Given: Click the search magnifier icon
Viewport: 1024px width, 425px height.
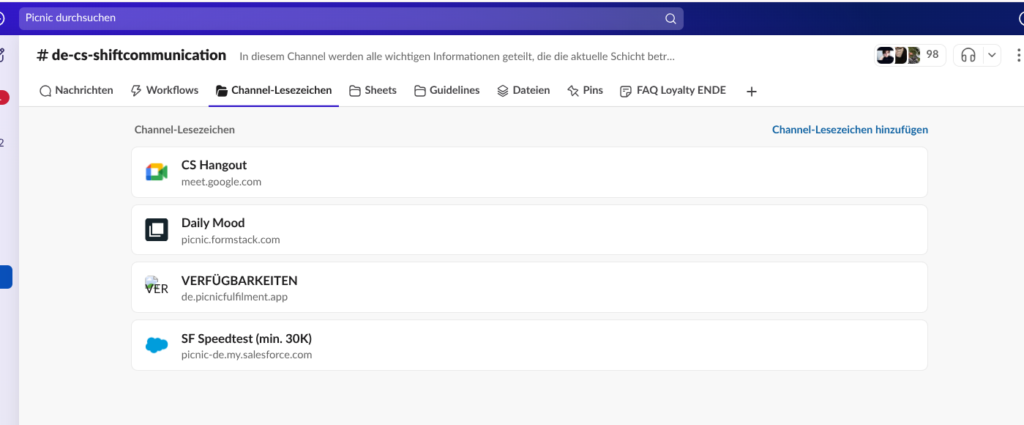Looking at the screenshot, I should pos(671,18).
